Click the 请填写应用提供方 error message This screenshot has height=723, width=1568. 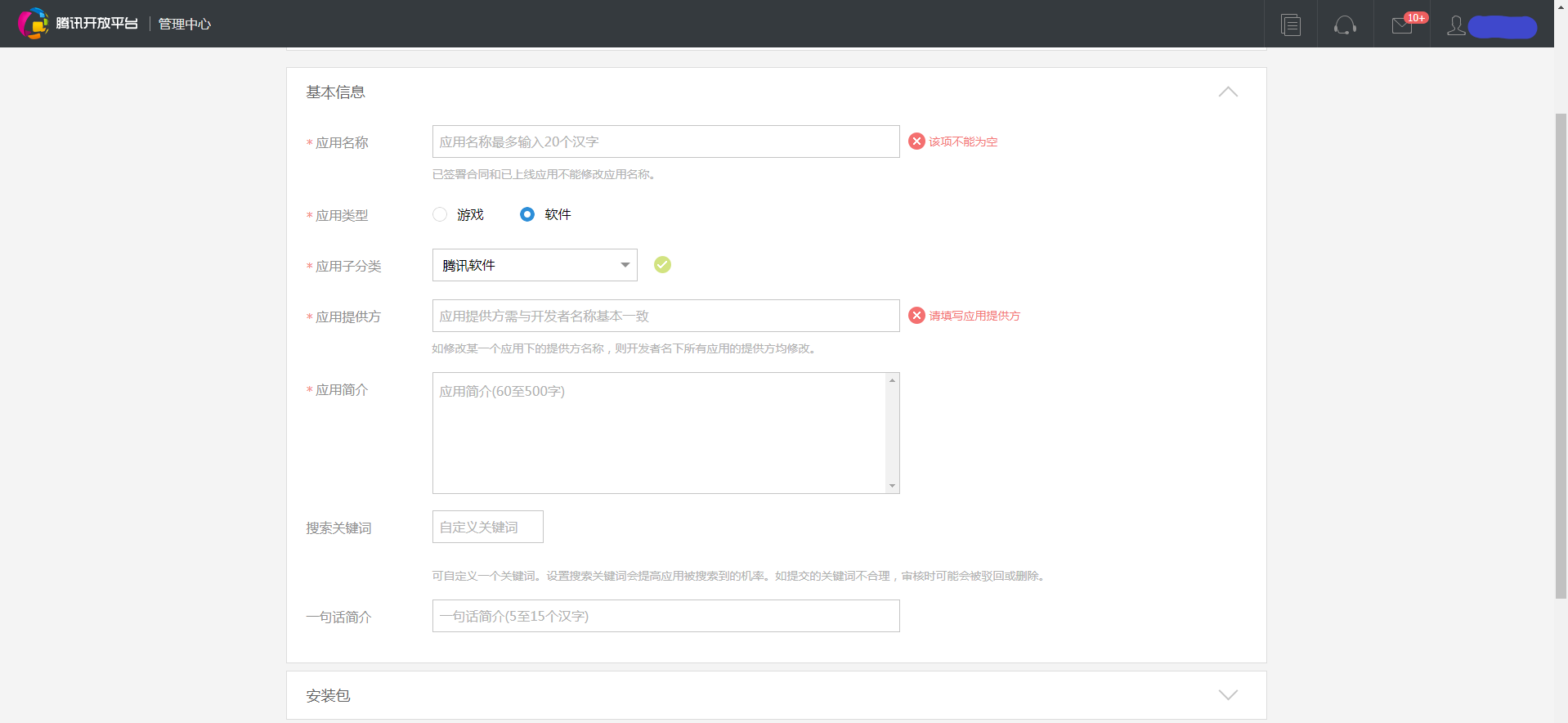pyautogui.click(x=974, y=316)
